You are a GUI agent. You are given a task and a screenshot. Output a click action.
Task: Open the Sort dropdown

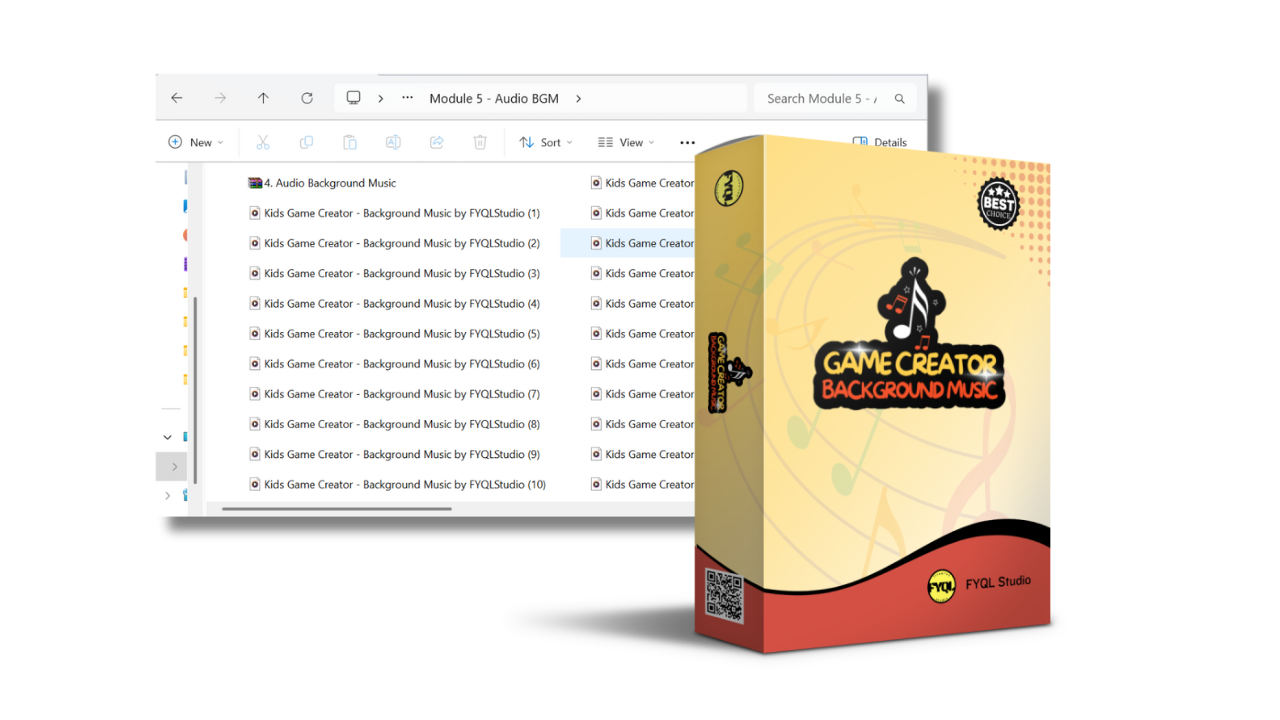tap(546, 142)
